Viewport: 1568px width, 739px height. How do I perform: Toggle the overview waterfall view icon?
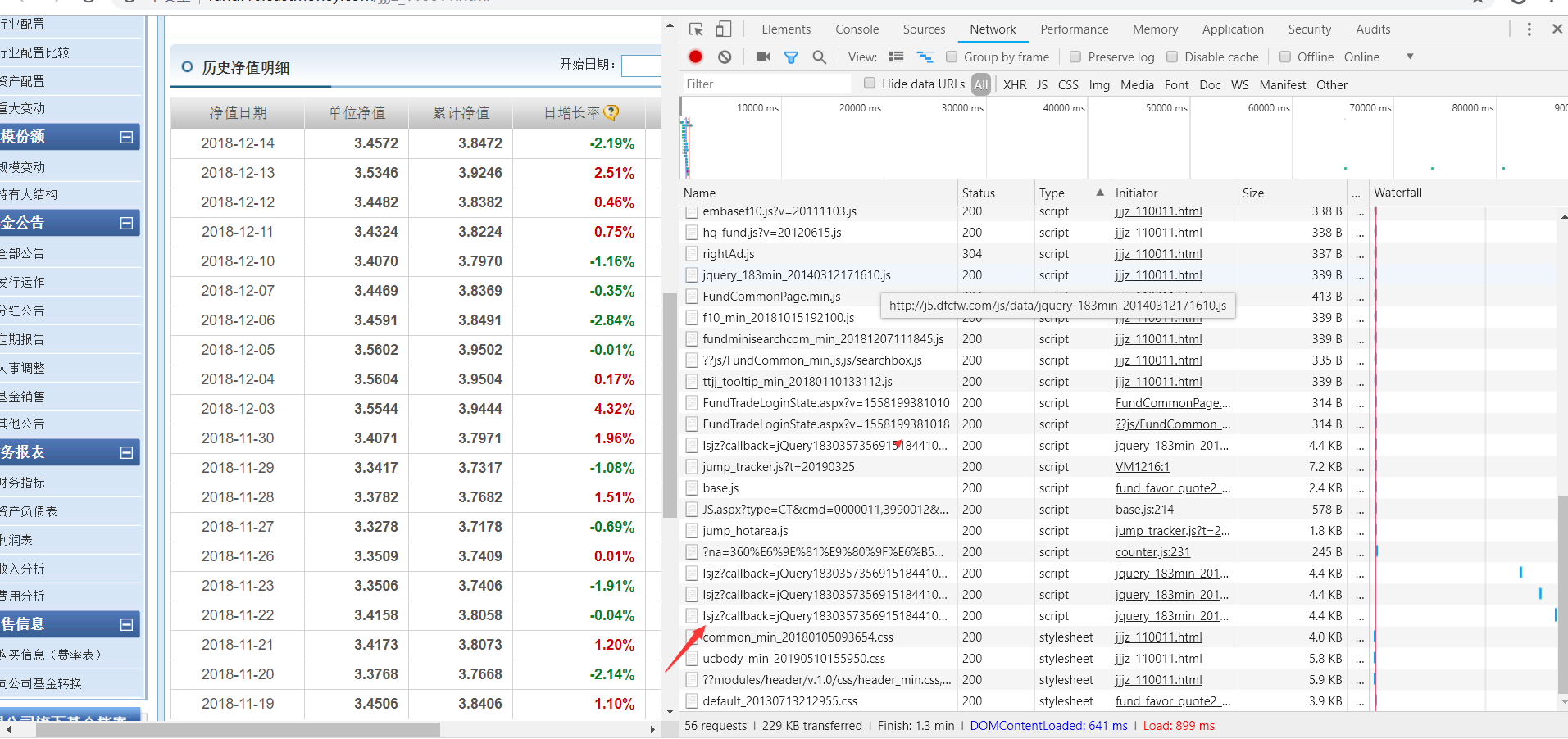tap(925, 57)
